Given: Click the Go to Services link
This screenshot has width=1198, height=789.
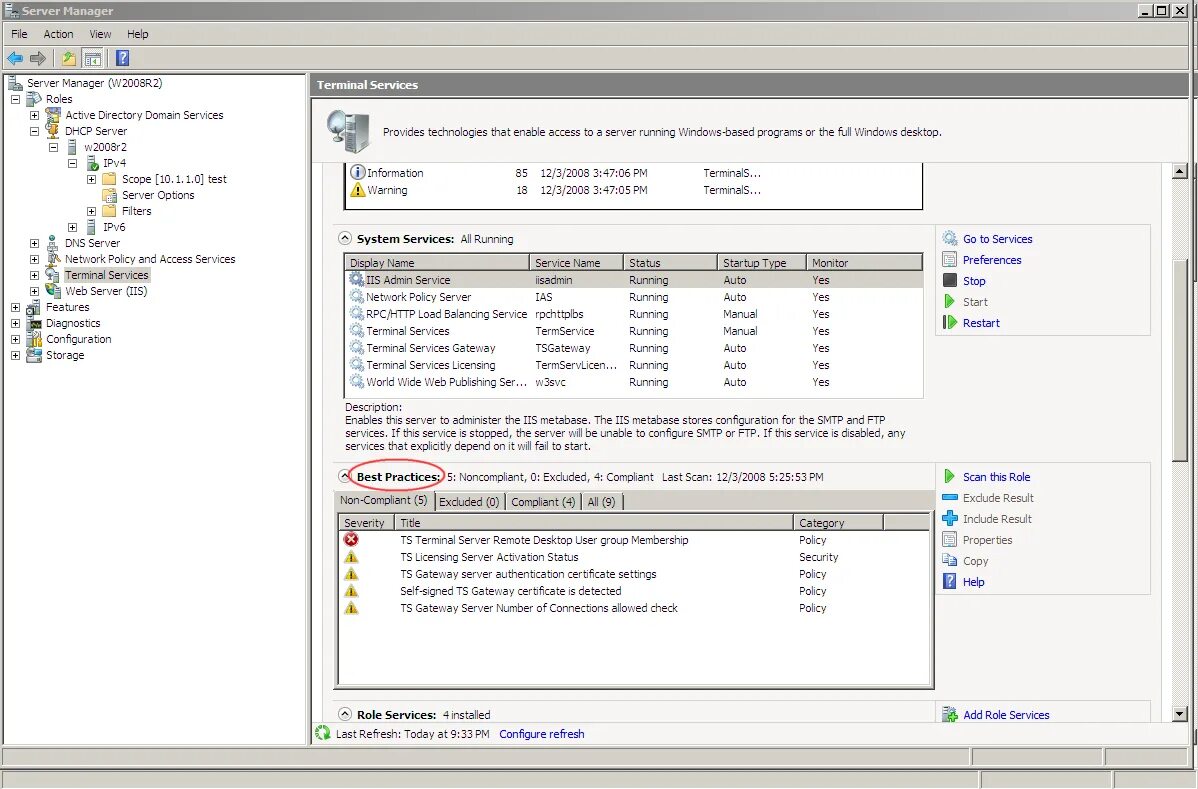Looking at the screenshot, I should tap(997, 239).
